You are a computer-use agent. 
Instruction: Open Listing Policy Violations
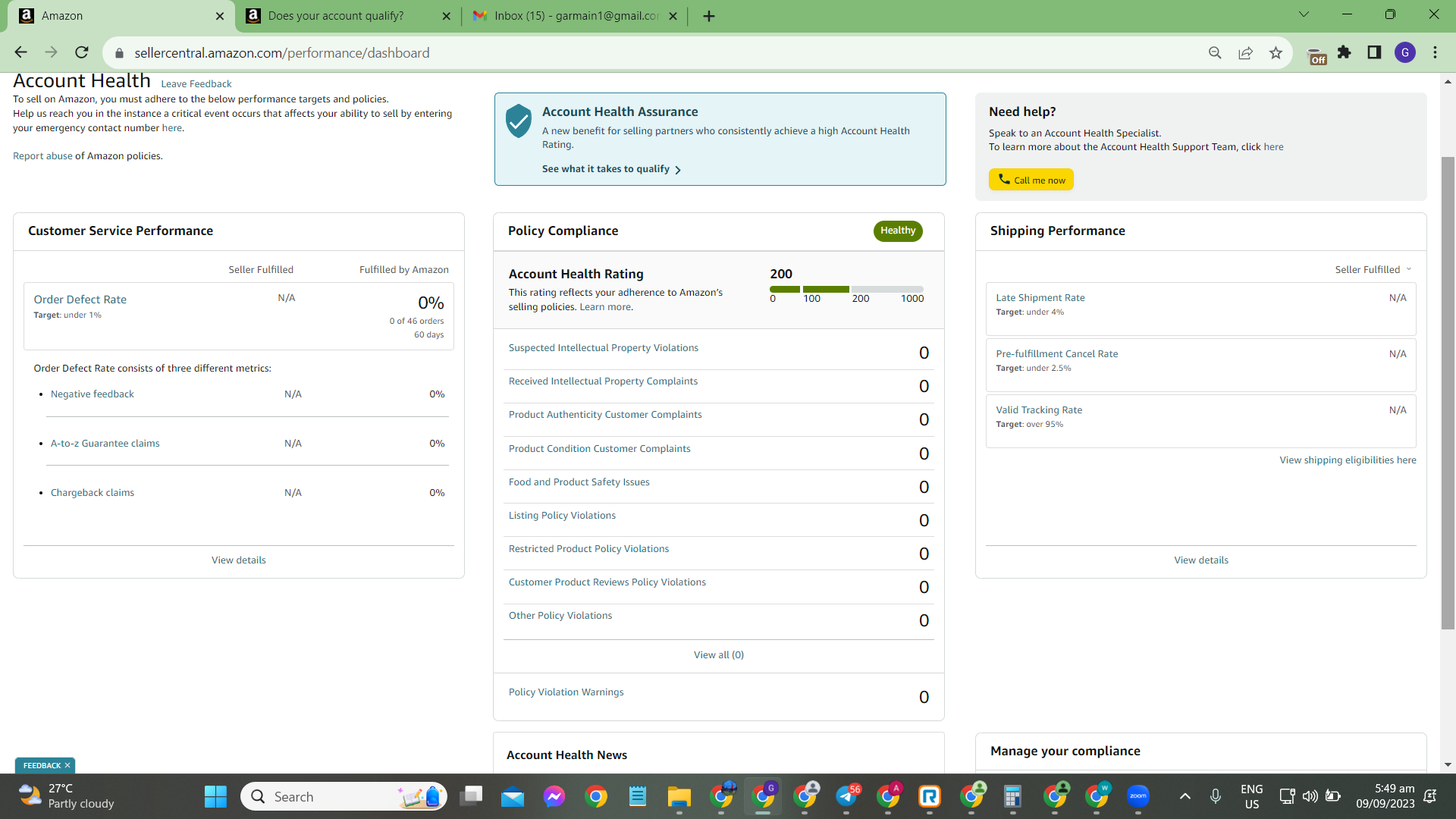[563, 516]
